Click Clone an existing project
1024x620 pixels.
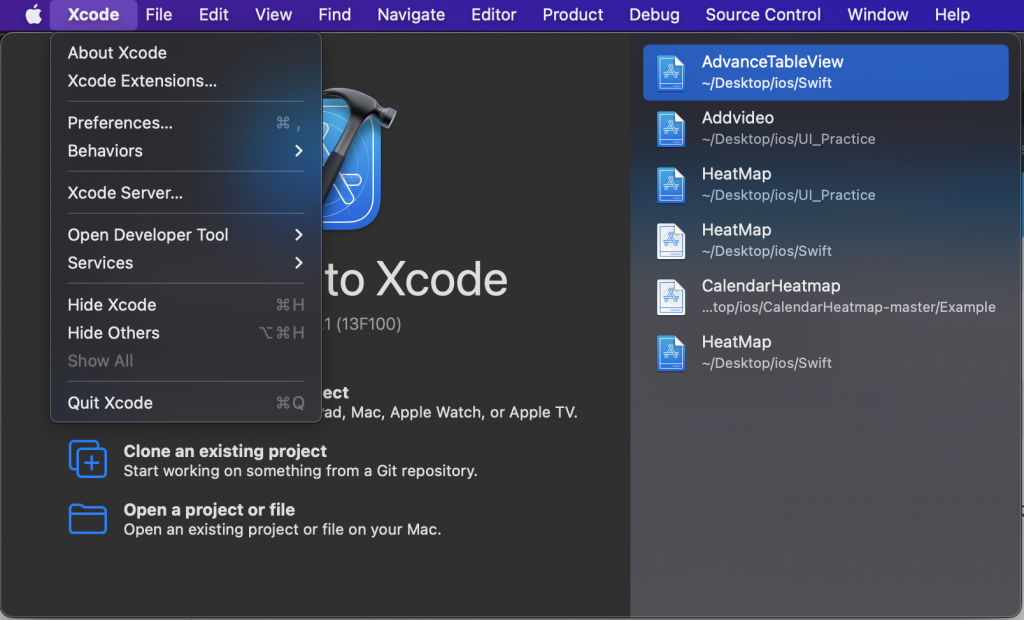pyautogui.click(x=225, y=451)
